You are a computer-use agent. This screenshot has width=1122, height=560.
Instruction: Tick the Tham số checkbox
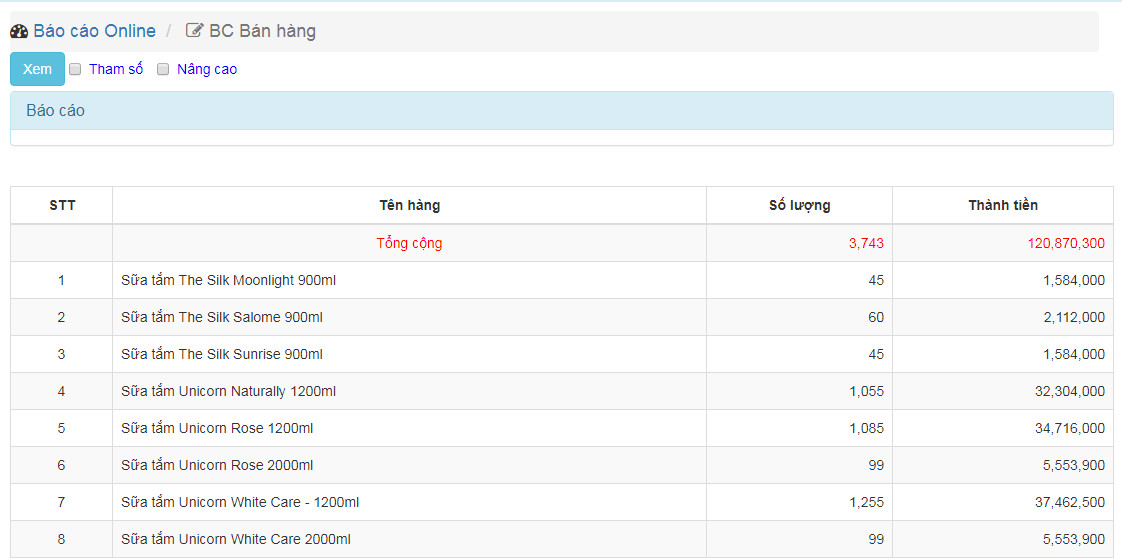(x=76, y=69)
